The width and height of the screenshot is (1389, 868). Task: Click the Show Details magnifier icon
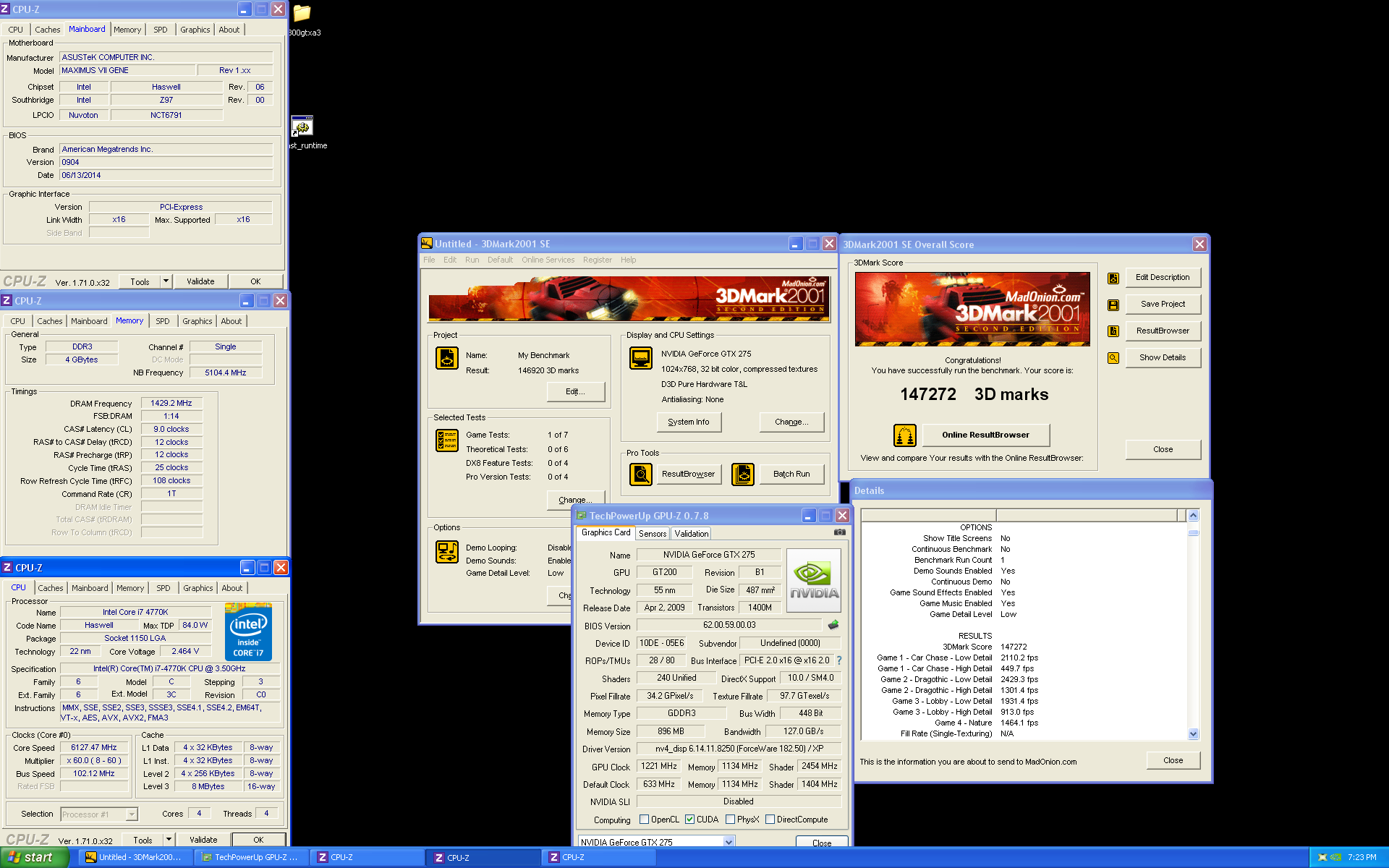click(x=1113, y=358)
